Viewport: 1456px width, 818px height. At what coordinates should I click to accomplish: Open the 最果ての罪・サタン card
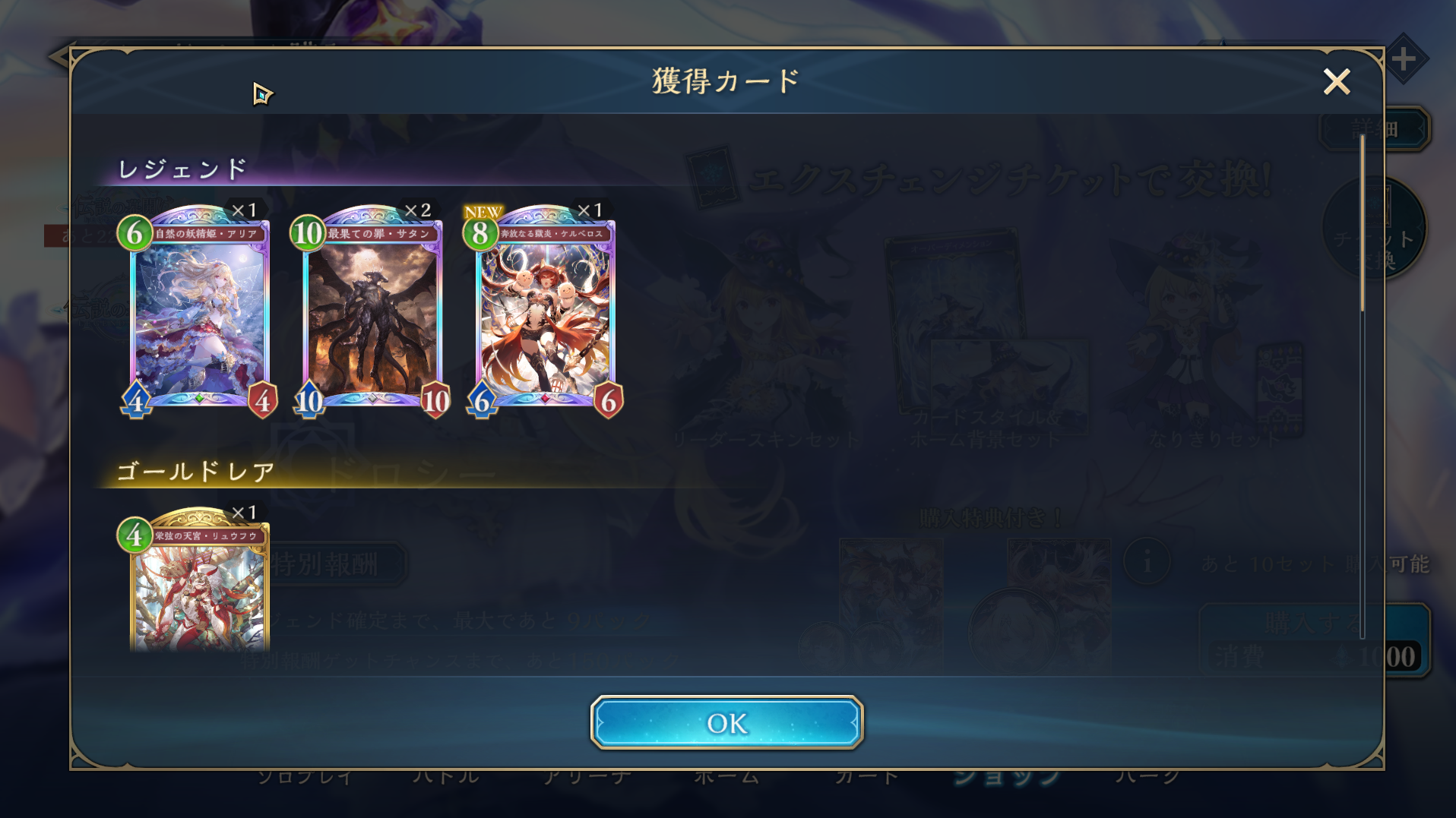(372, 311)
